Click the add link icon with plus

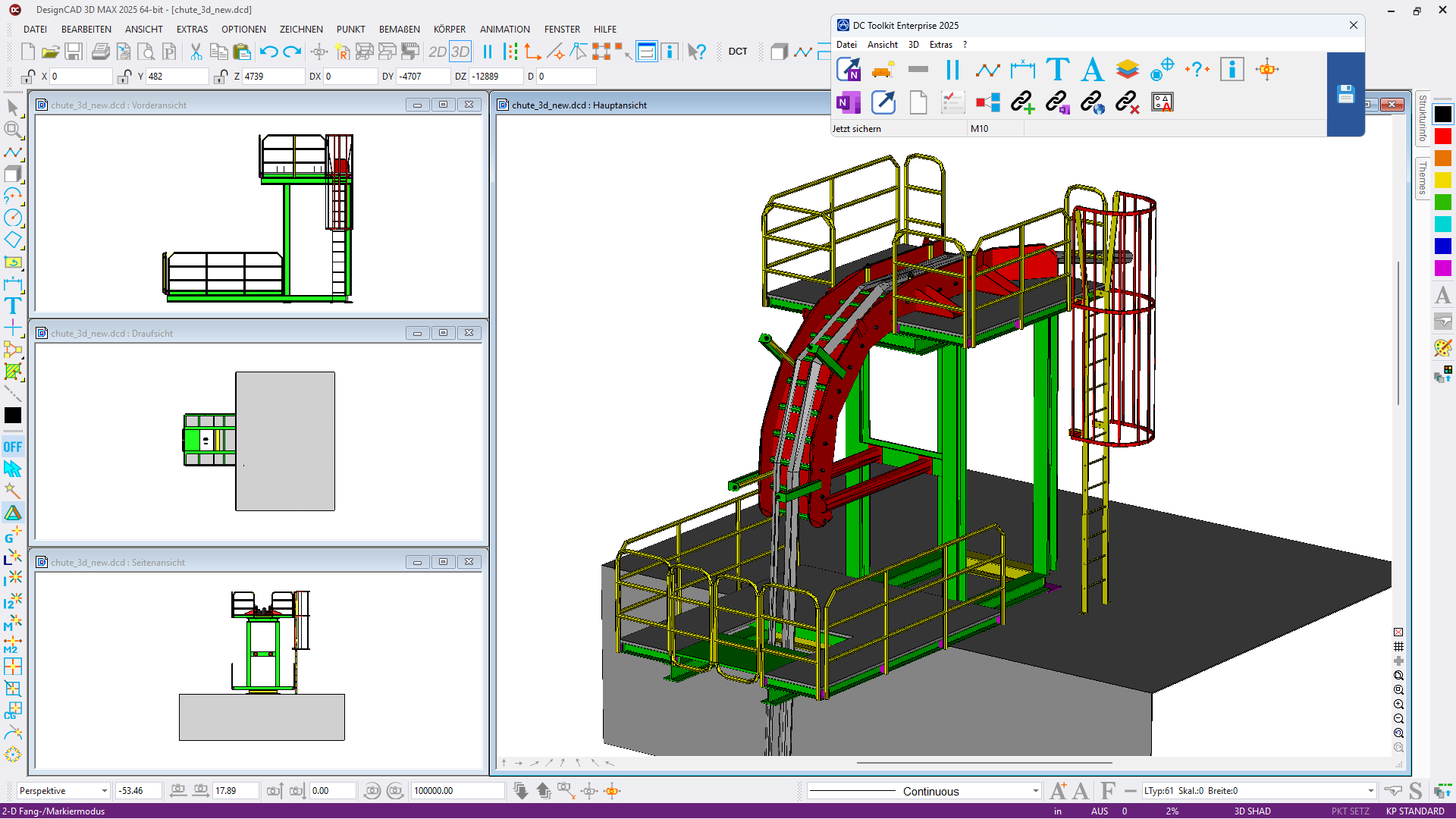(1022, 102)
